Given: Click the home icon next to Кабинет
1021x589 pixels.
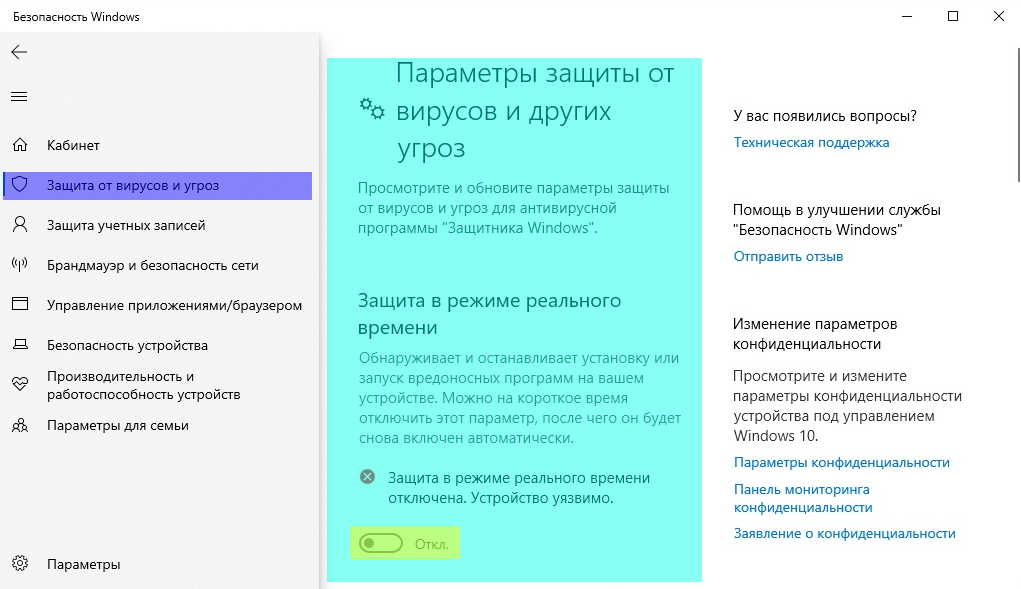Looking at the screenshot, I should [19, 145].
